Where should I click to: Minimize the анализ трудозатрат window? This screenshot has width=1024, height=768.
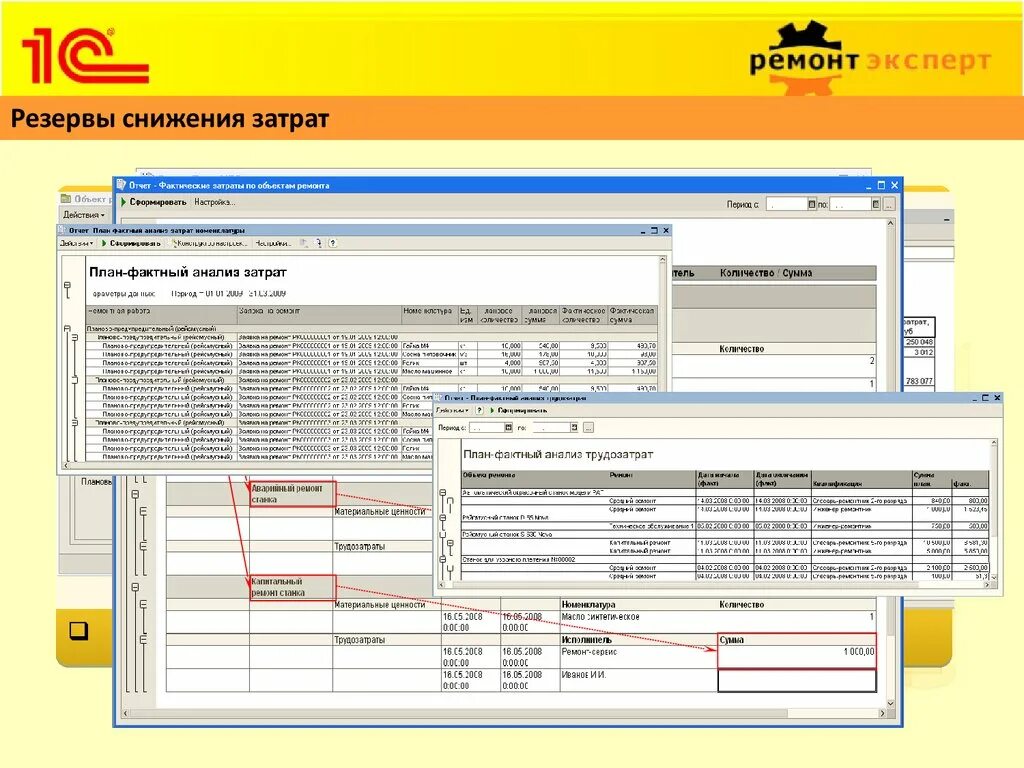click(974, 398)
